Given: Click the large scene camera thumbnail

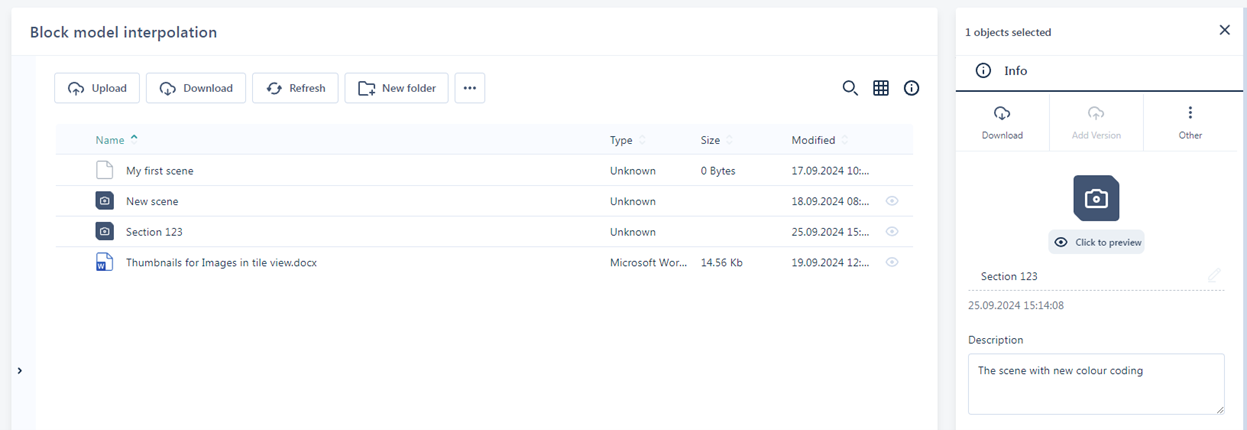Looking at the screenshot, I should (1096, 198).
